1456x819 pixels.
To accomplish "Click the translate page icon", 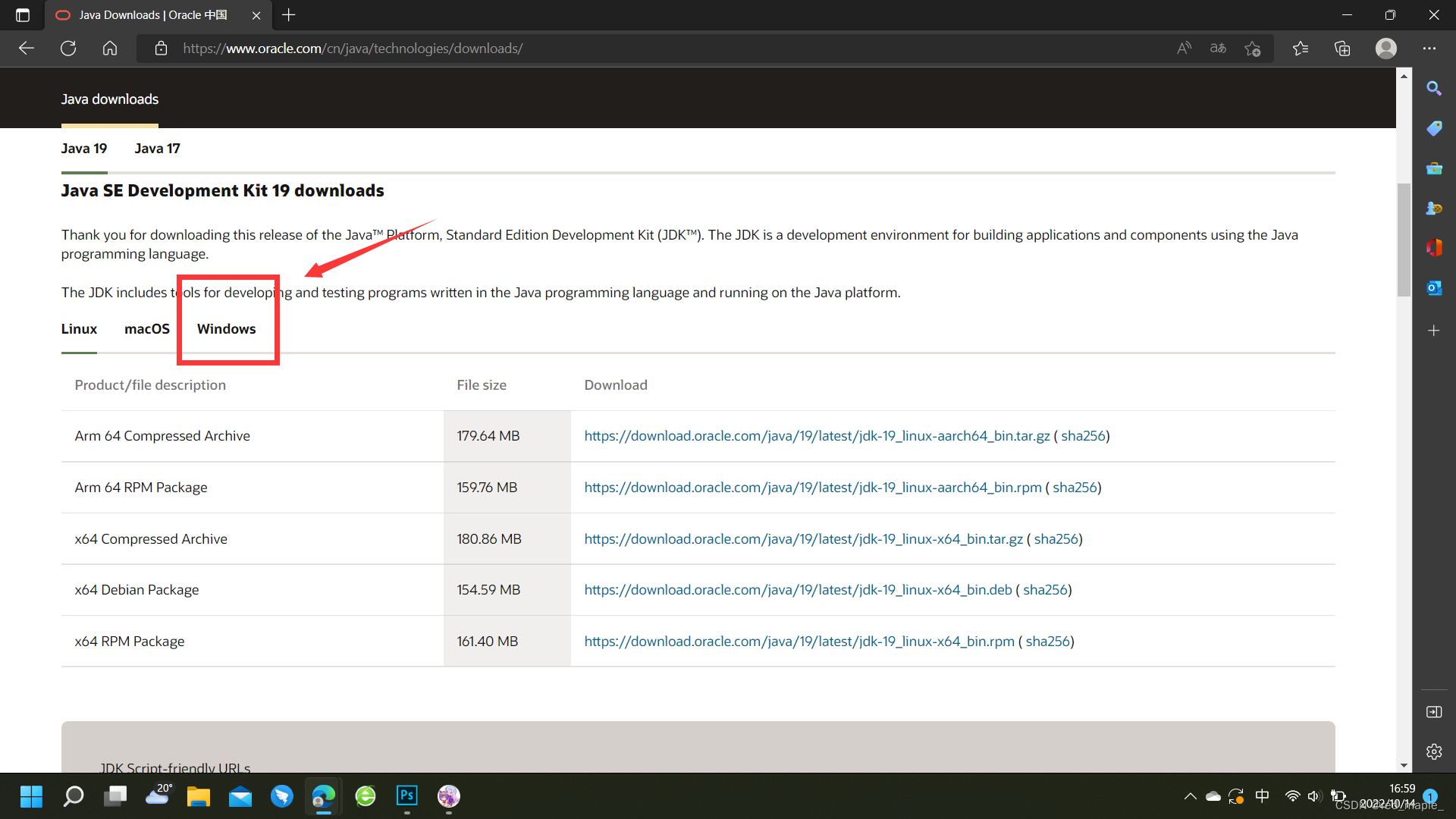I will point(1218,49).
